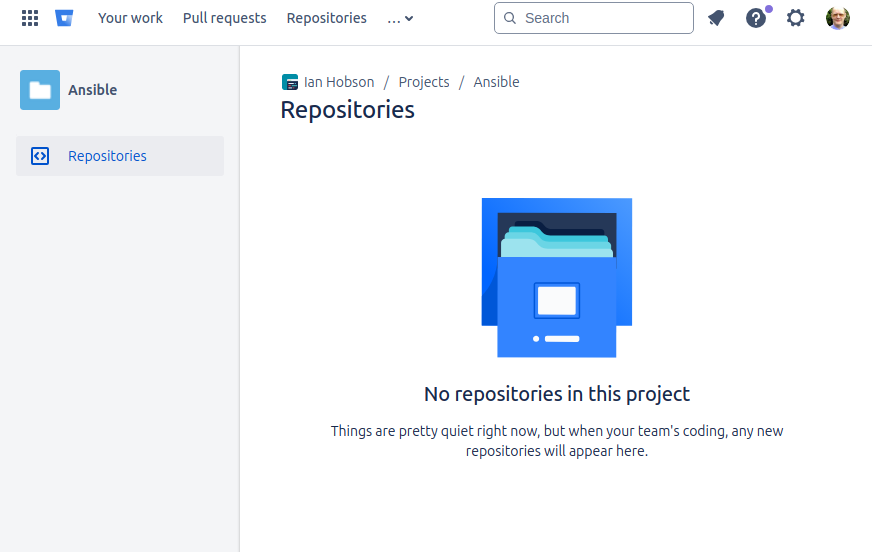Open the settings gear icon

(x=796, y=18)
